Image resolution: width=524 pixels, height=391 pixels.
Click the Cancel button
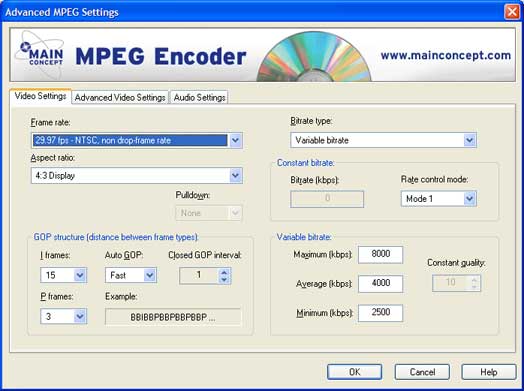pyautogui.click(x=422, y=372)
